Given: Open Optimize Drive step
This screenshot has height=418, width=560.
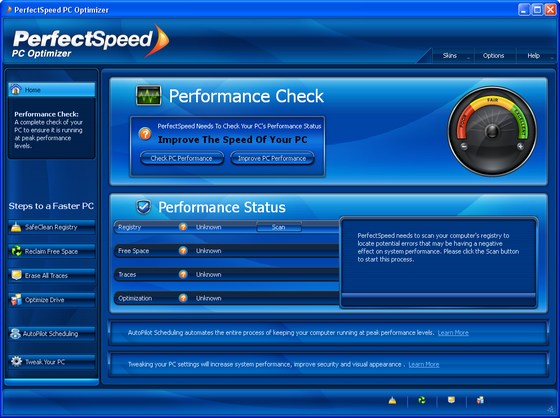Looking at the screenshot, I should tap(52, 300).
